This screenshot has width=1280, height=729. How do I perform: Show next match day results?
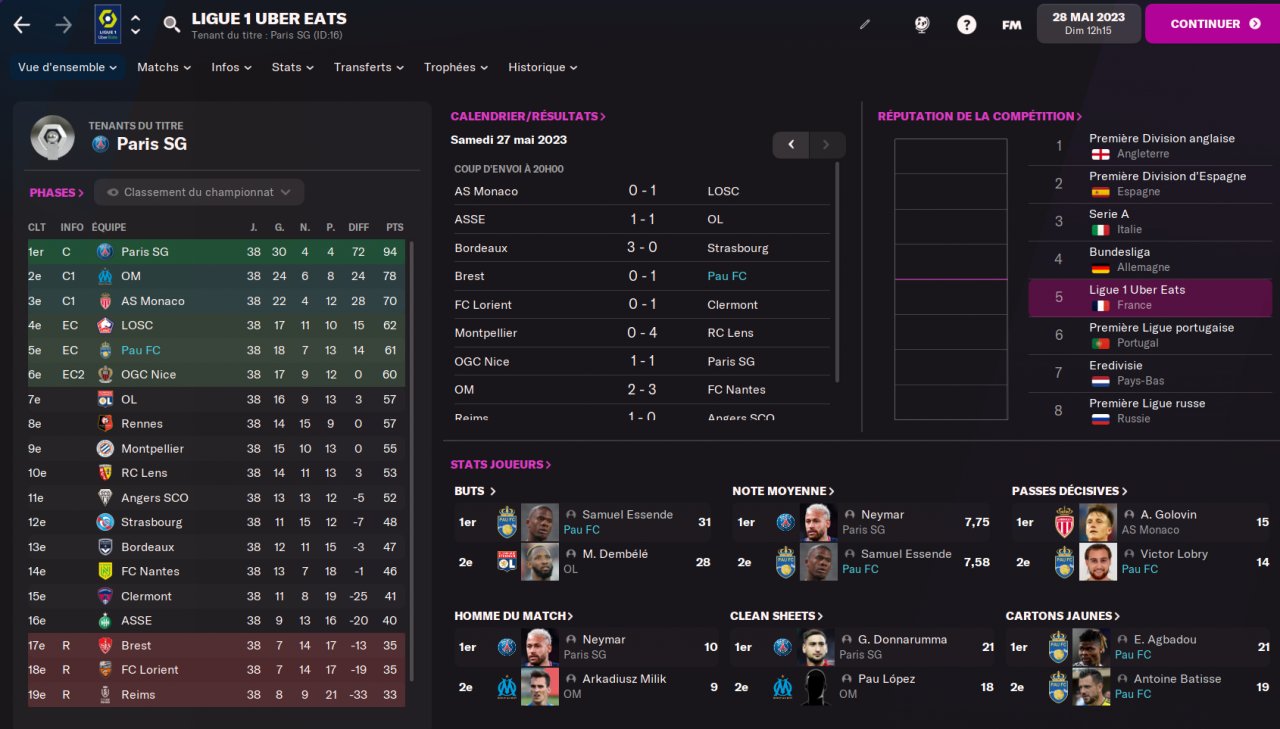pyautogui.click(x=827, y=145)
